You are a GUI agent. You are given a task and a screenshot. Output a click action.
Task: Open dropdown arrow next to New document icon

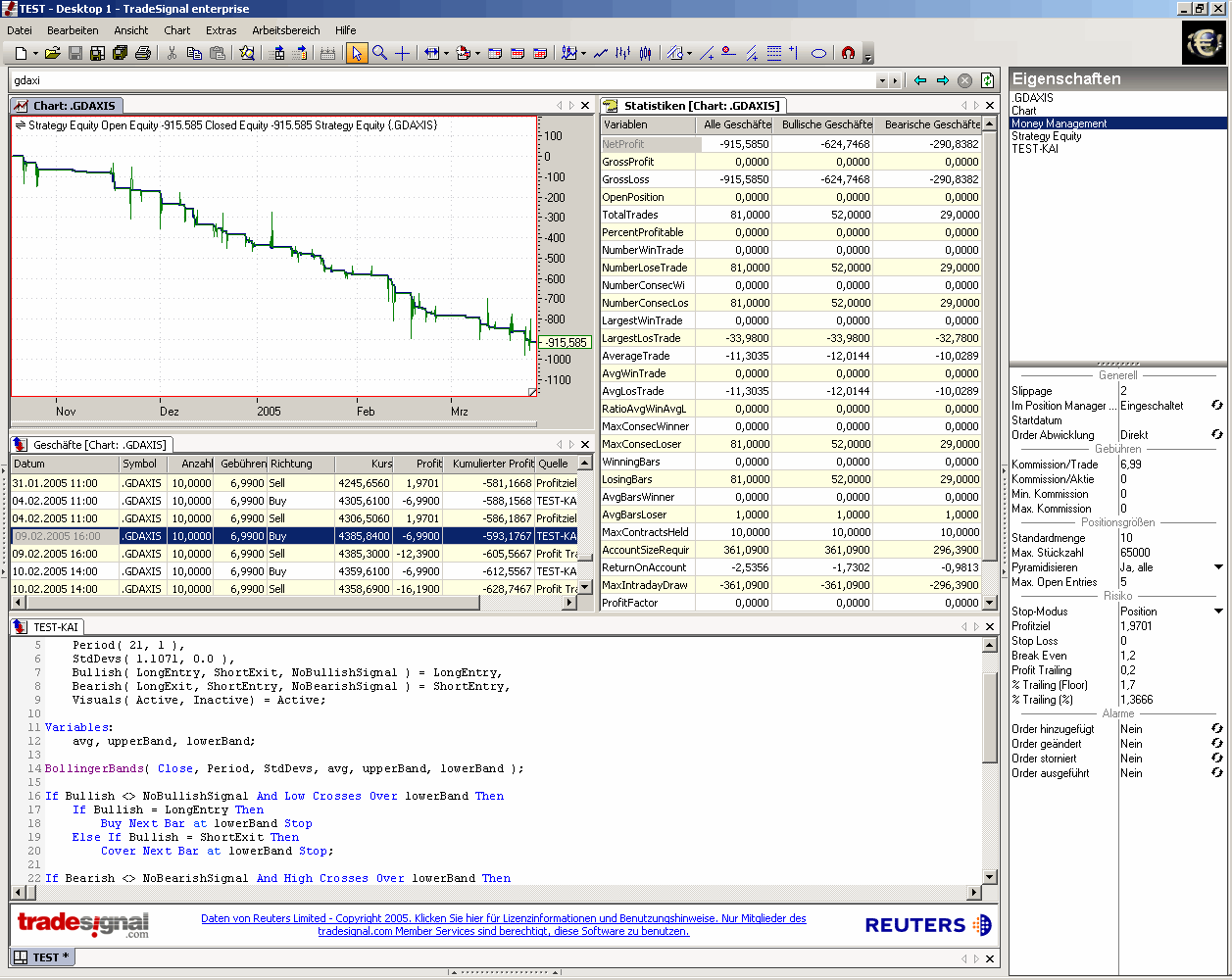pyautogui.click(x=35, y=53)
